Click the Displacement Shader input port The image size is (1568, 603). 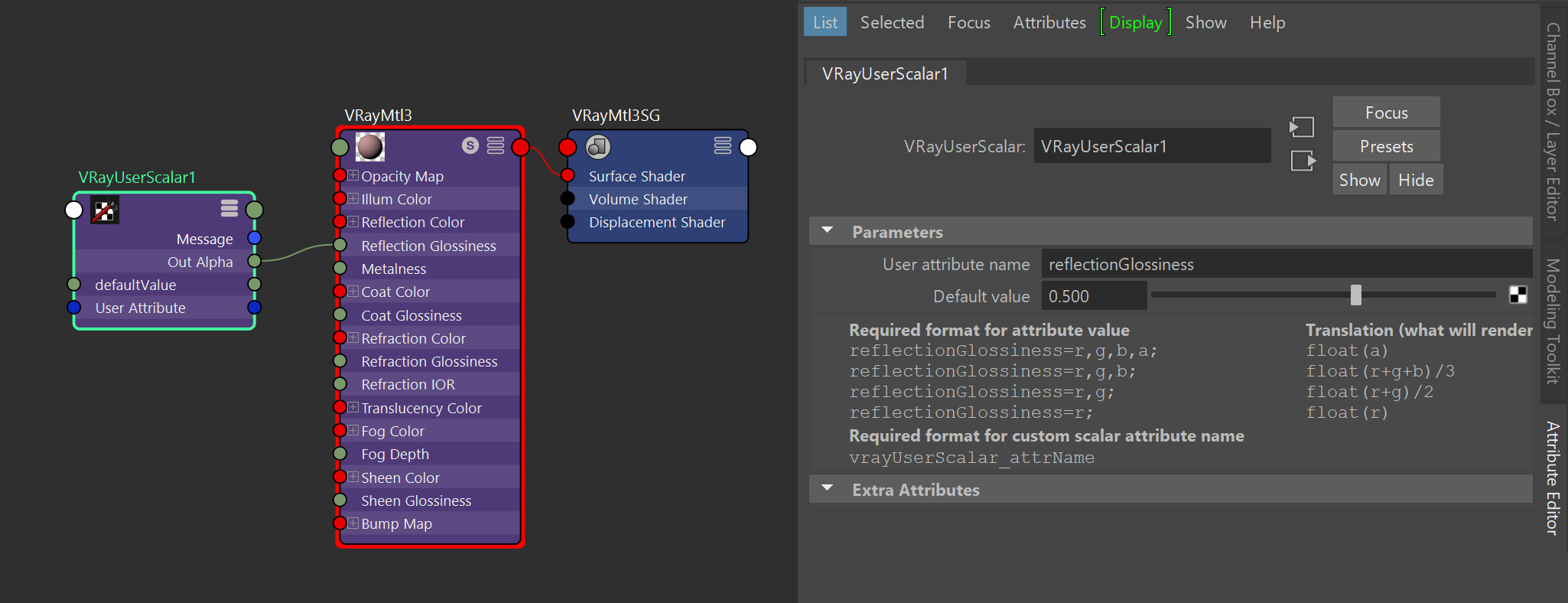pyautogui.click(x=568, y=222)
